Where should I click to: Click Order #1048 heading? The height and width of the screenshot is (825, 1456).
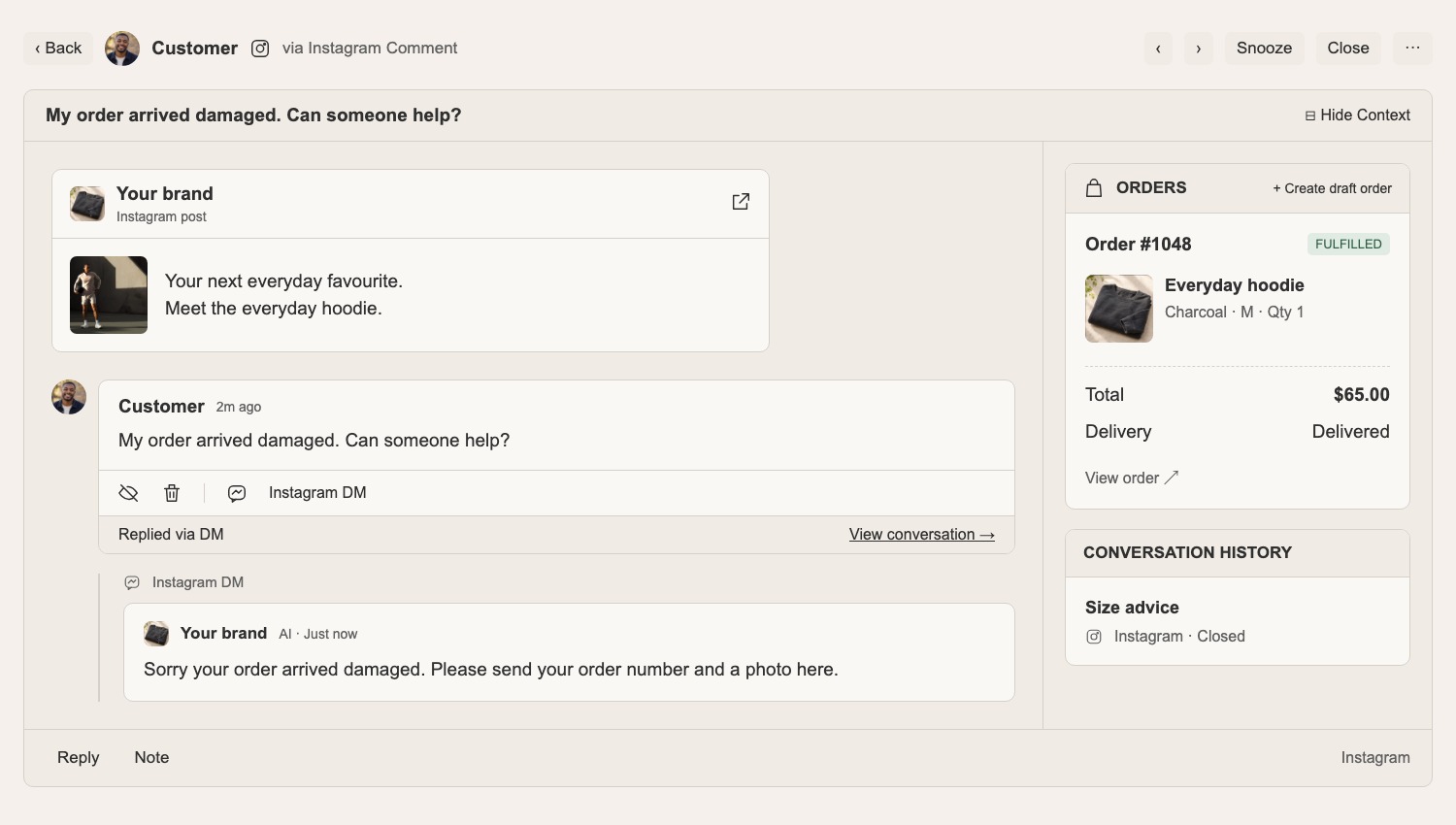(x=1138, y=245)
